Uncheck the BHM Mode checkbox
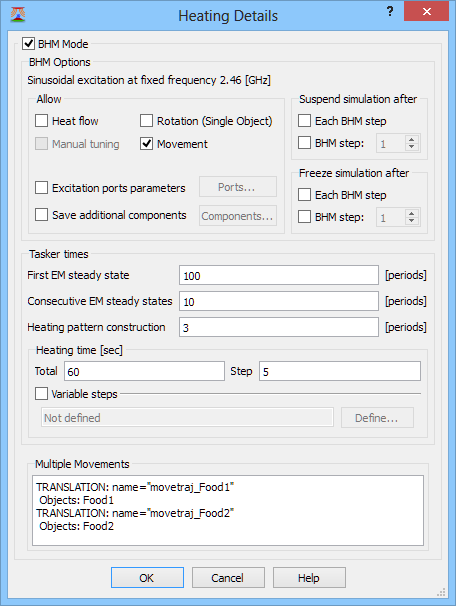 [28, 44]
